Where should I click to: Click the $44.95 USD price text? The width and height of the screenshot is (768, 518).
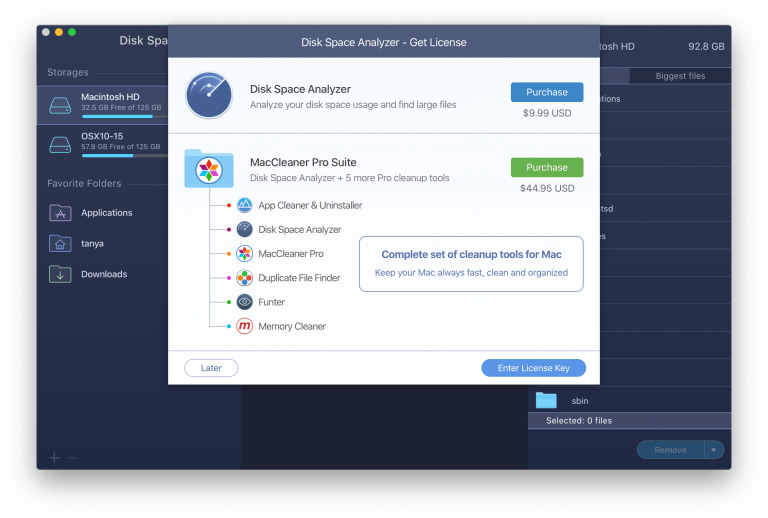(x=547, y=188)
